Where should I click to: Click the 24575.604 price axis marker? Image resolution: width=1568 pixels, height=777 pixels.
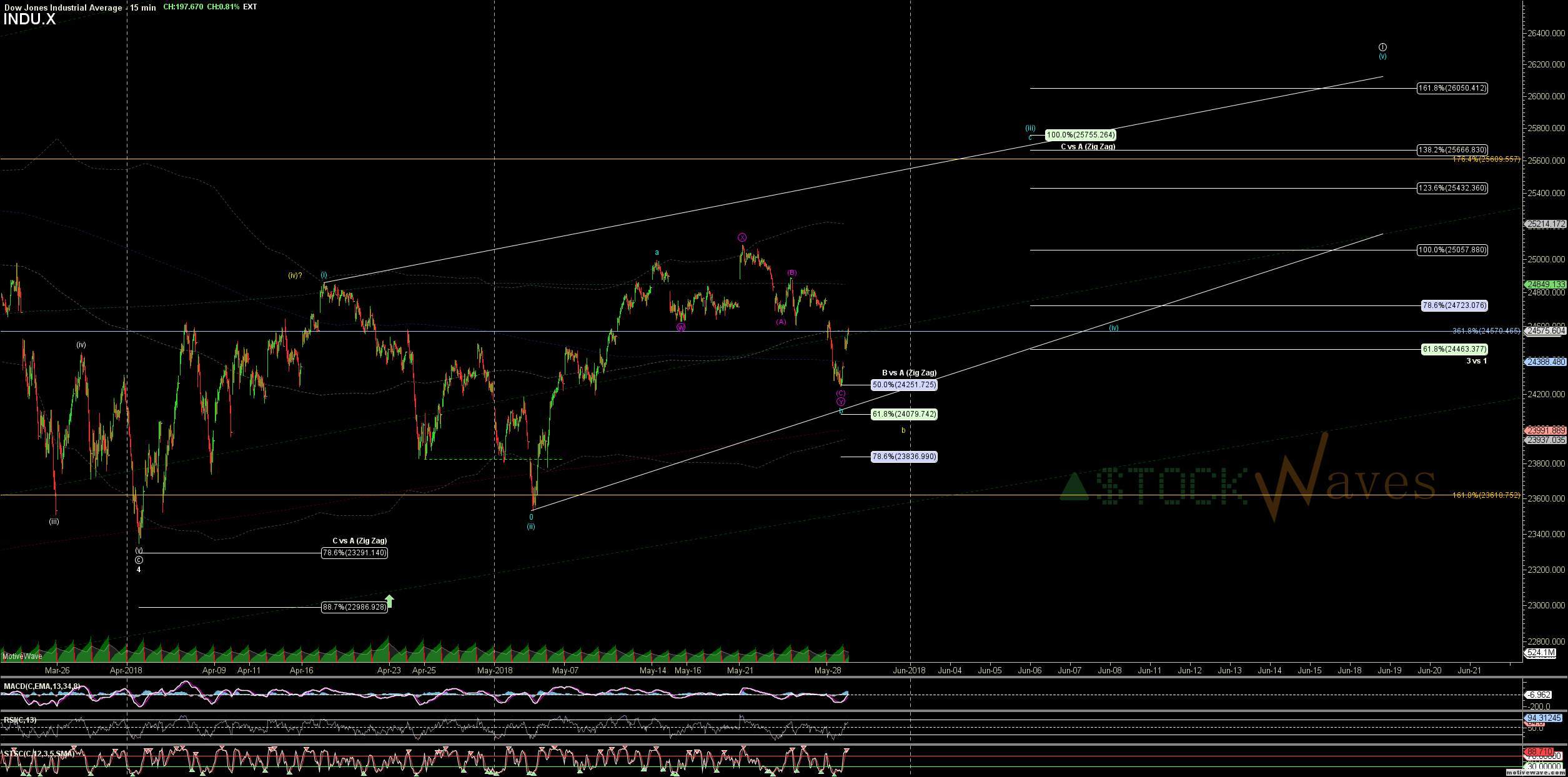[x=1546, y=331]
